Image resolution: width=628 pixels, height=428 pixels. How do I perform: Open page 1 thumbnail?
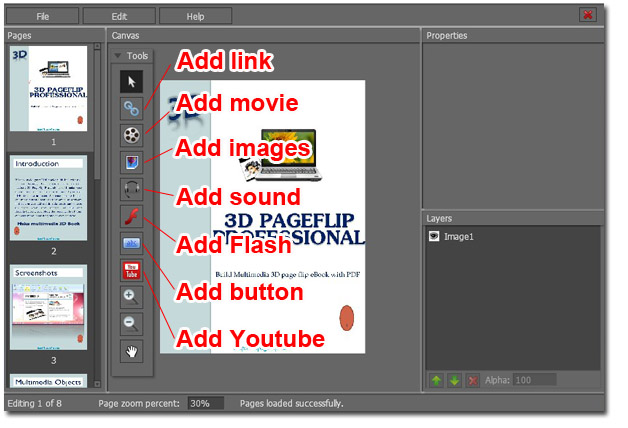(48, 88)
